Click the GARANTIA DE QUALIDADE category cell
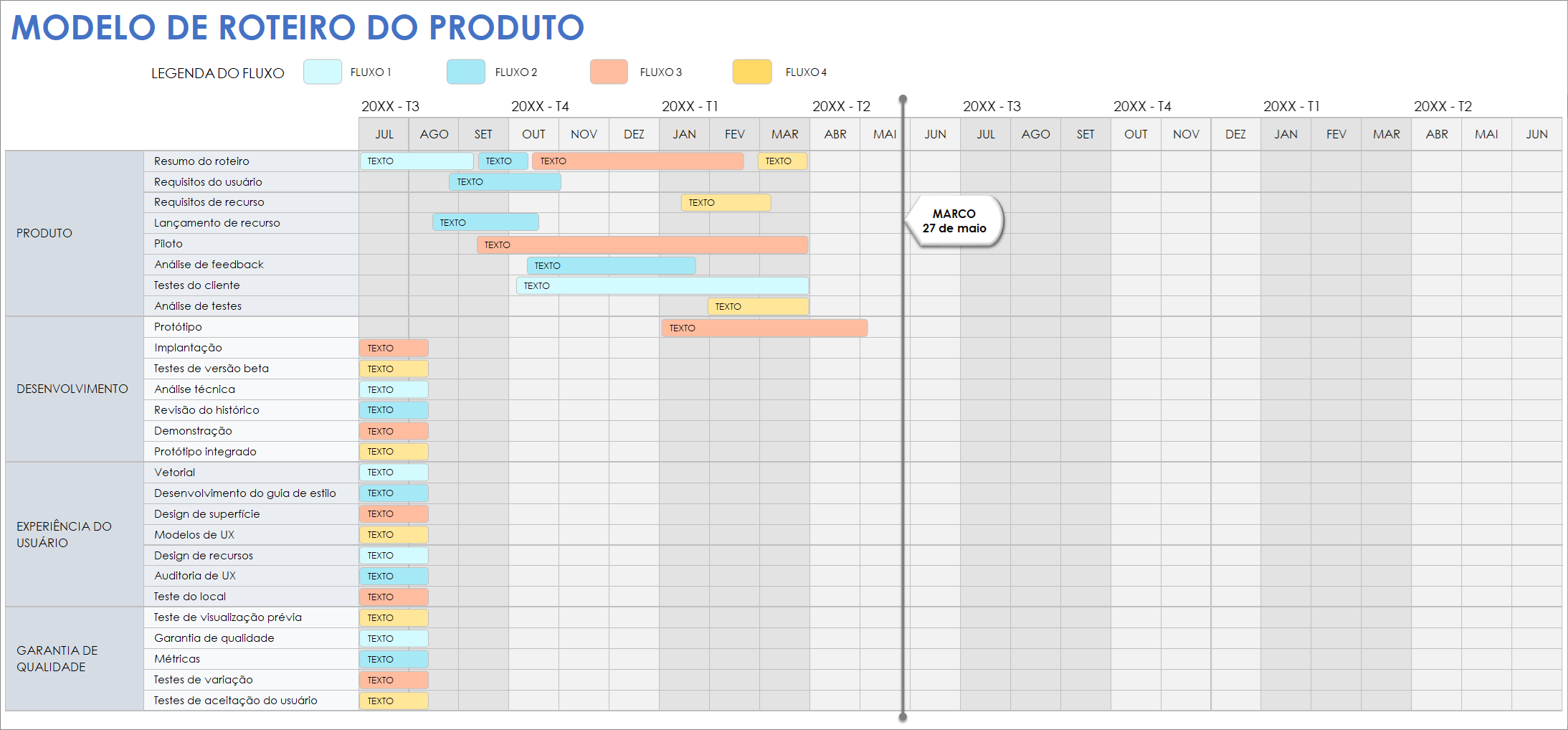Image resolution: width=1568 pixels, height=730 pixels. (x=75, y=658)
